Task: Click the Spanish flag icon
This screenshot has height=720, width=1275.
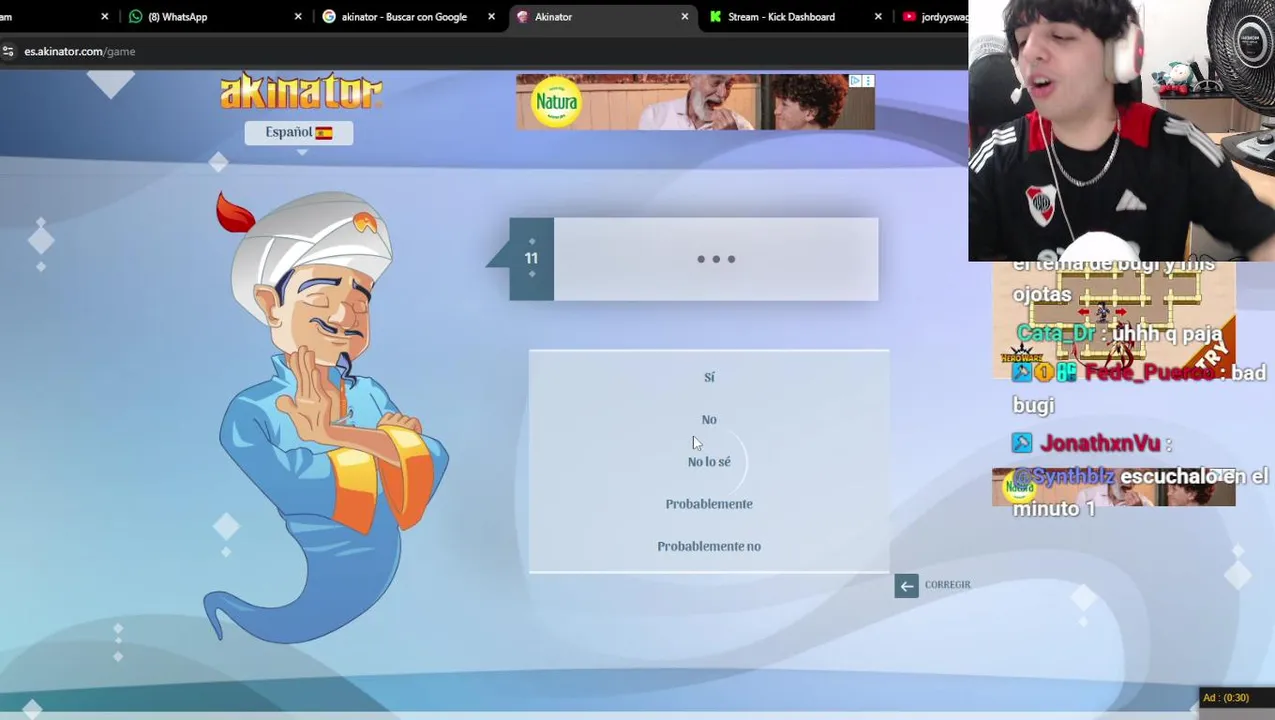Action: pos(324,133)
